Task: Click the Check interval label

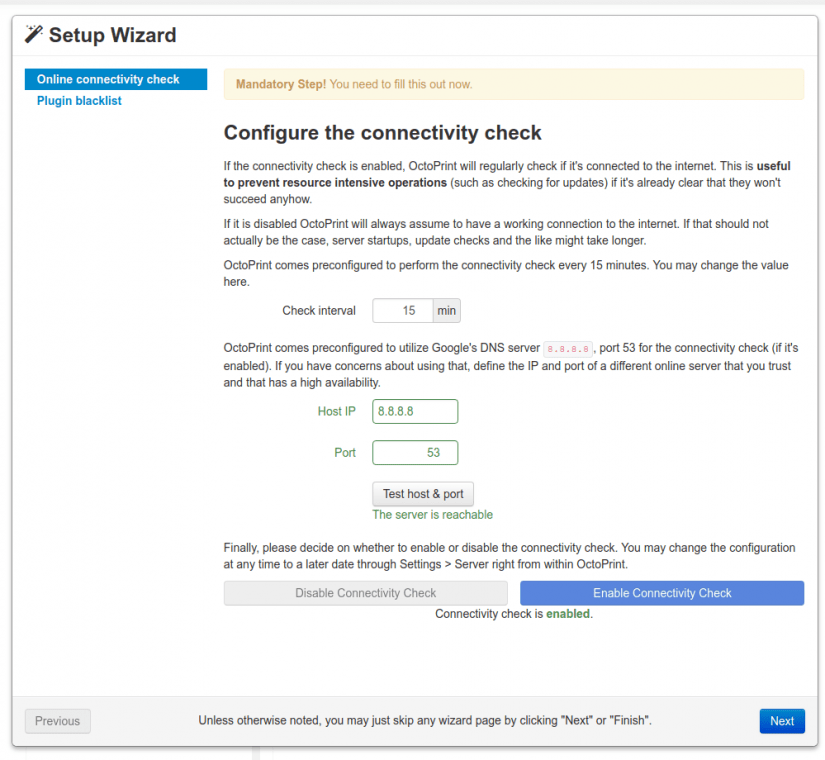Action: click(319, 311)
